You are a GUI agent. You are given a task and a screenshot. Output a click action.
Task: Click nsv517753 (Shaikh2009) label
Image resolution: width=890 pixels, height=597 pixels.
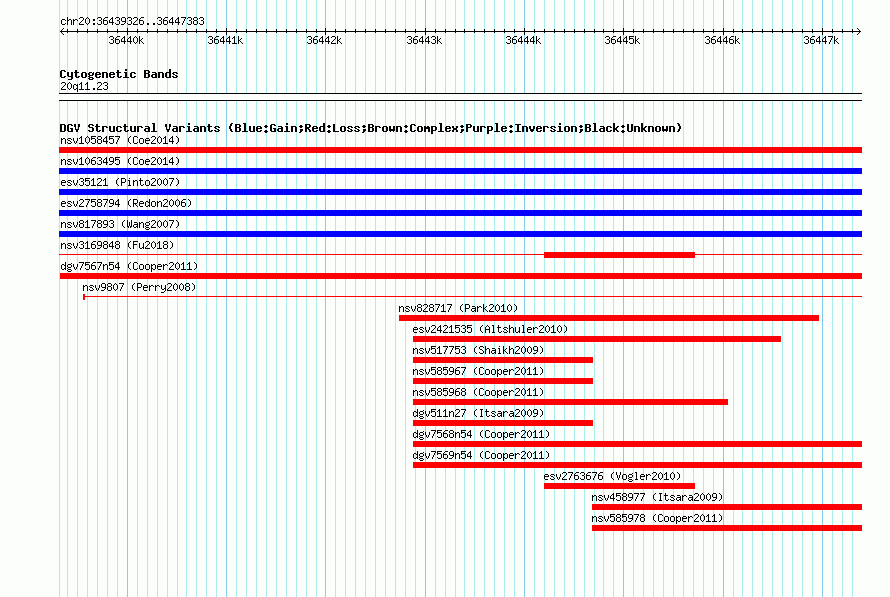pyautogui.click(x=478, y=350)
